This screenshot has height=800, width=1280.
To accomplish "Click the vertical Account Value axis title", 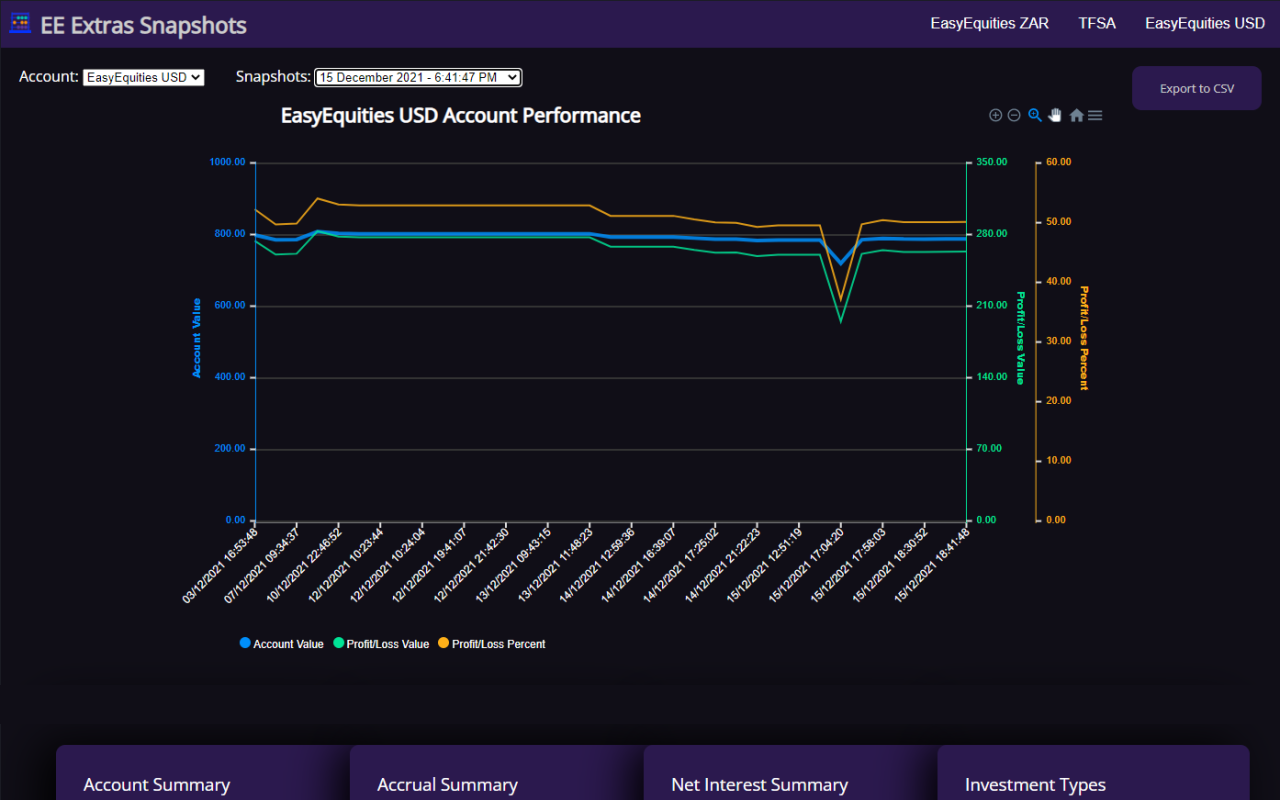I will (x=197, y=338).
